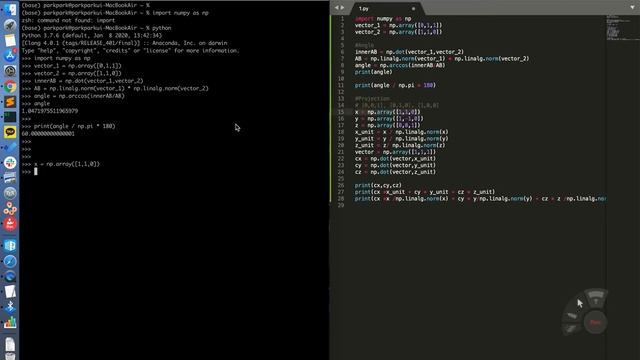Open the Notes app in the dock

point(10,40)
